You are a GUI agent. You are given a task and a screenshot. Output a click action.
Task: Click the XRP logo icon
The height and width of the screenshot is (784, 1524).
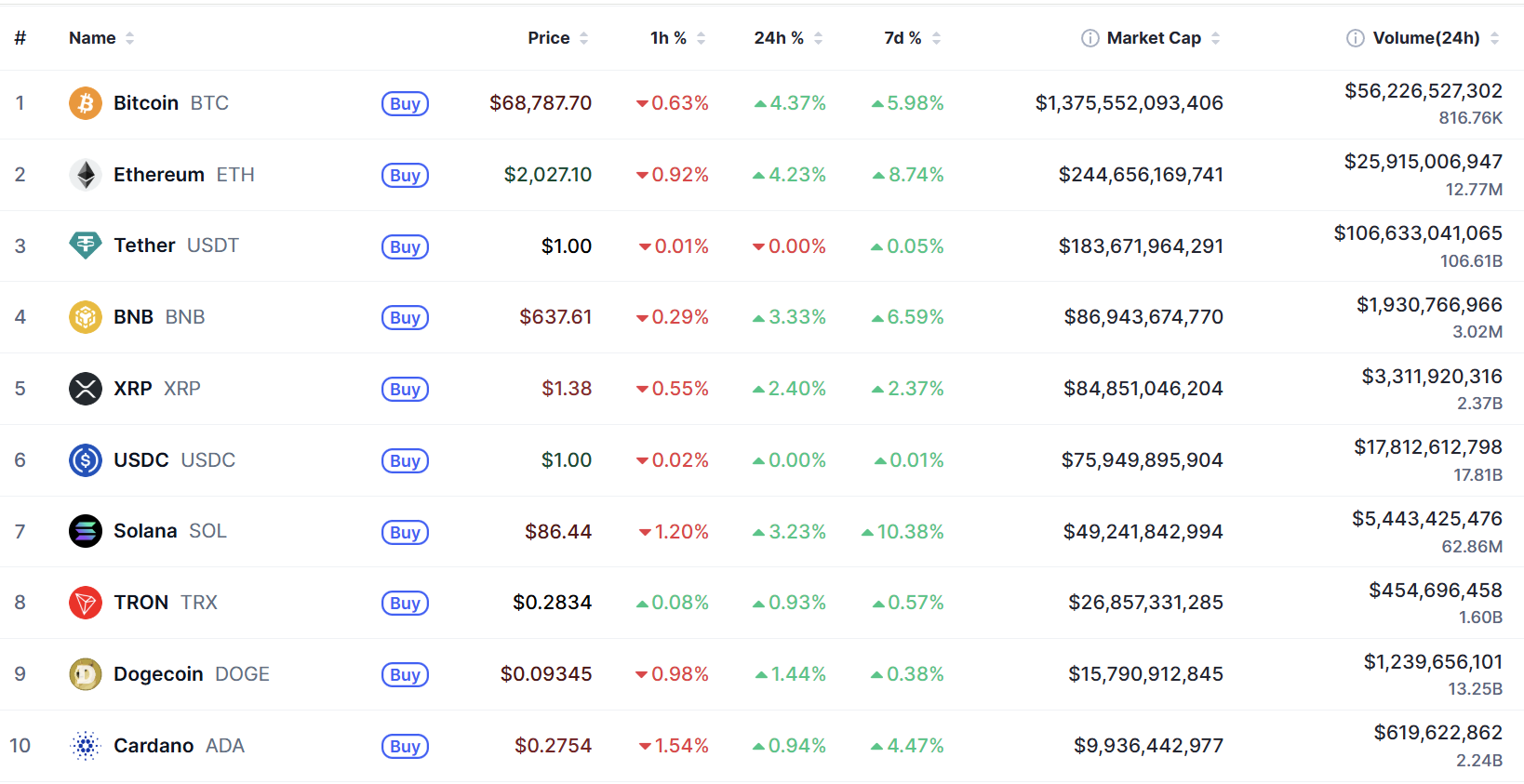click(86, 389)
